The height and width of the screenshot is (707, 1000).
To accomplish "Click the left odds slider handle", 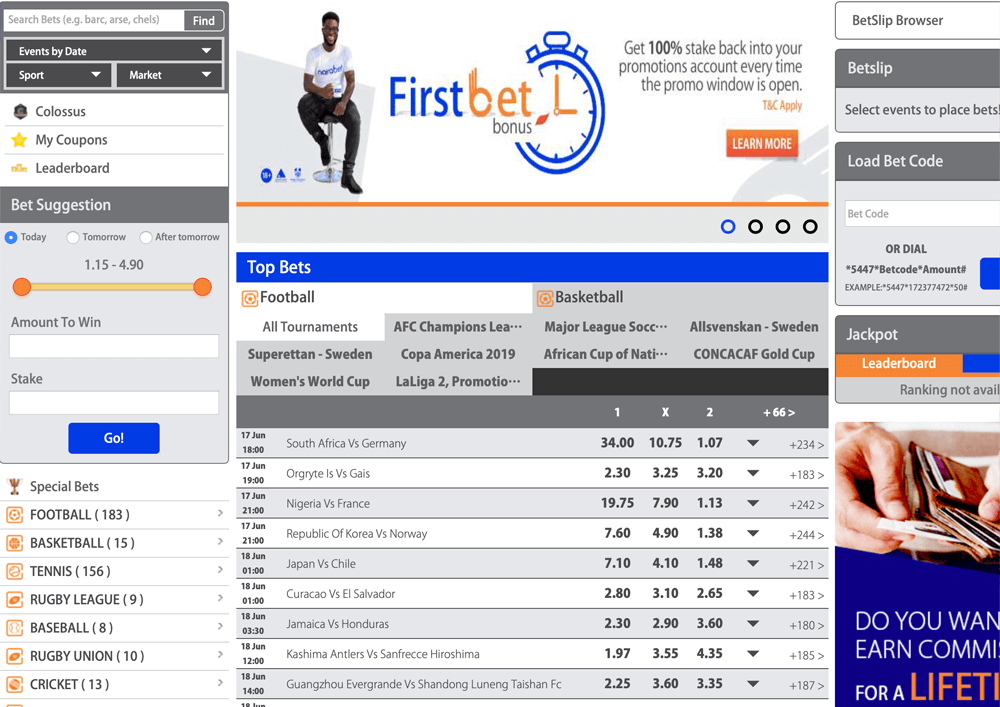I will [x=22, y=287].
